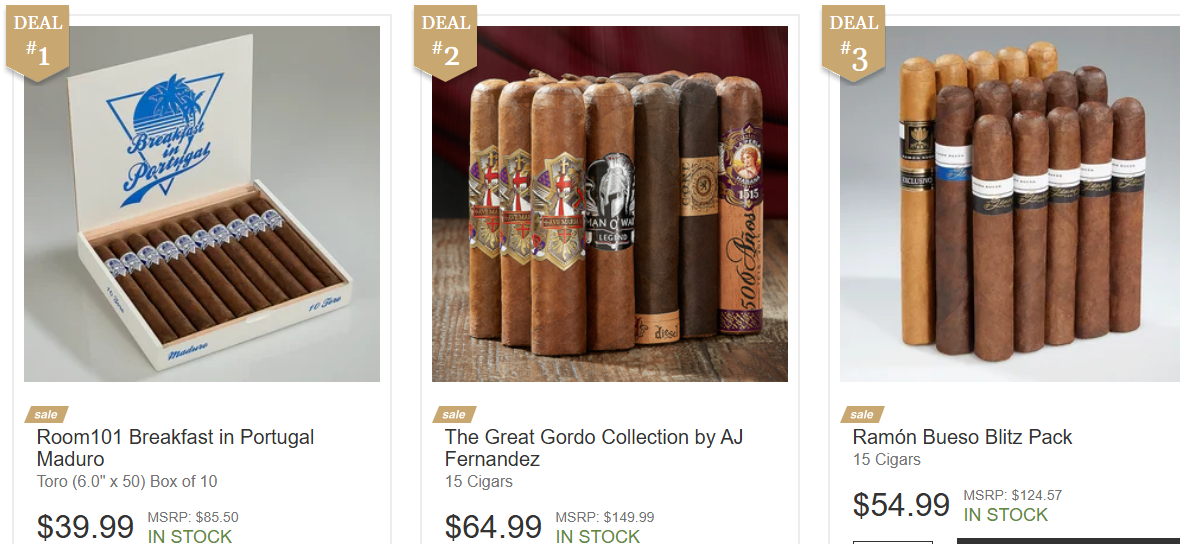The width and height of the screenshot is (1180, 544).
Task: Open the Ramón Bueso Blitz Pack title link
Action: 962,437
